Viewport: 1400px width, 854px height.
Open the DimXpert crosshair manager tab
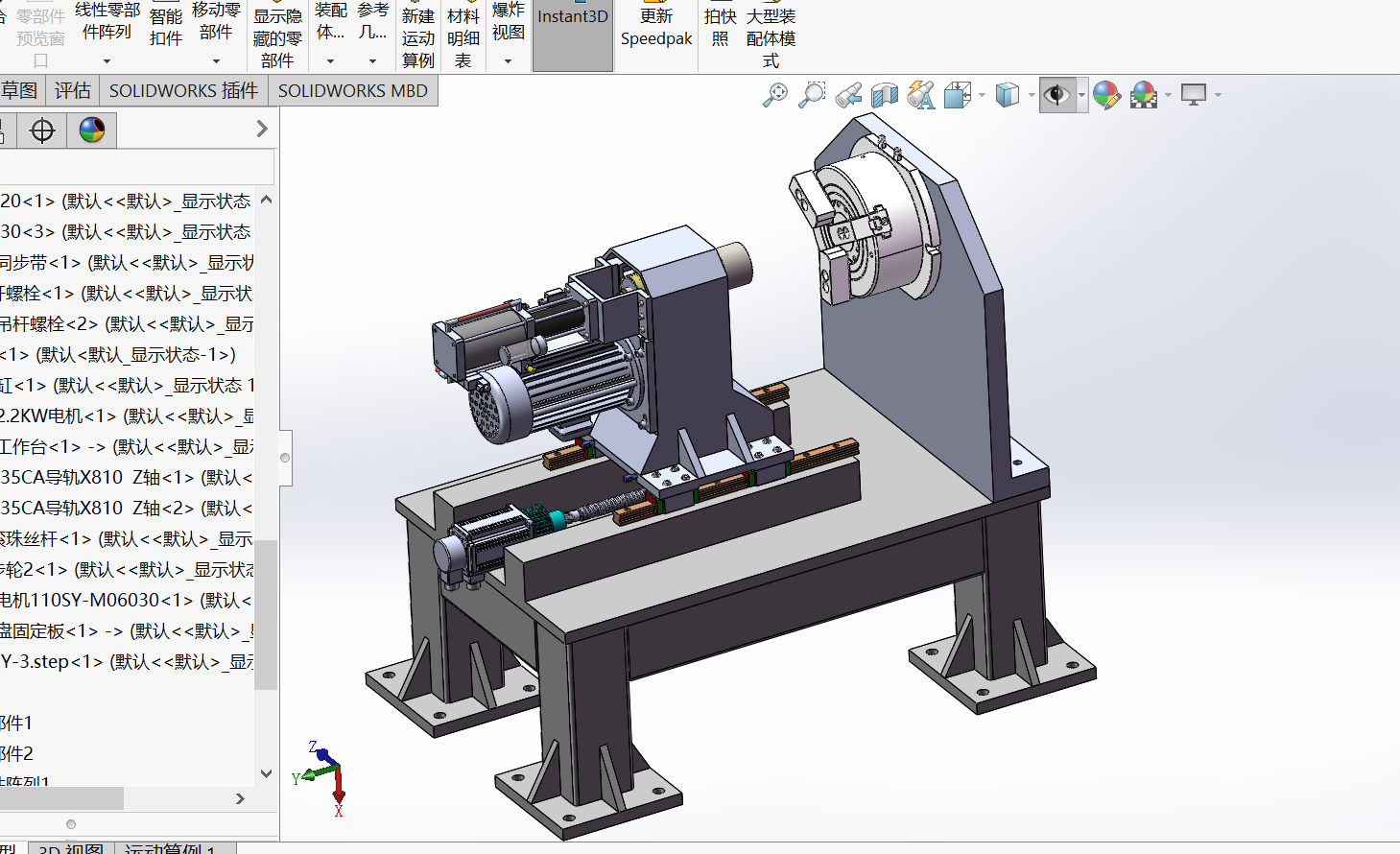[x=42, y=130]
